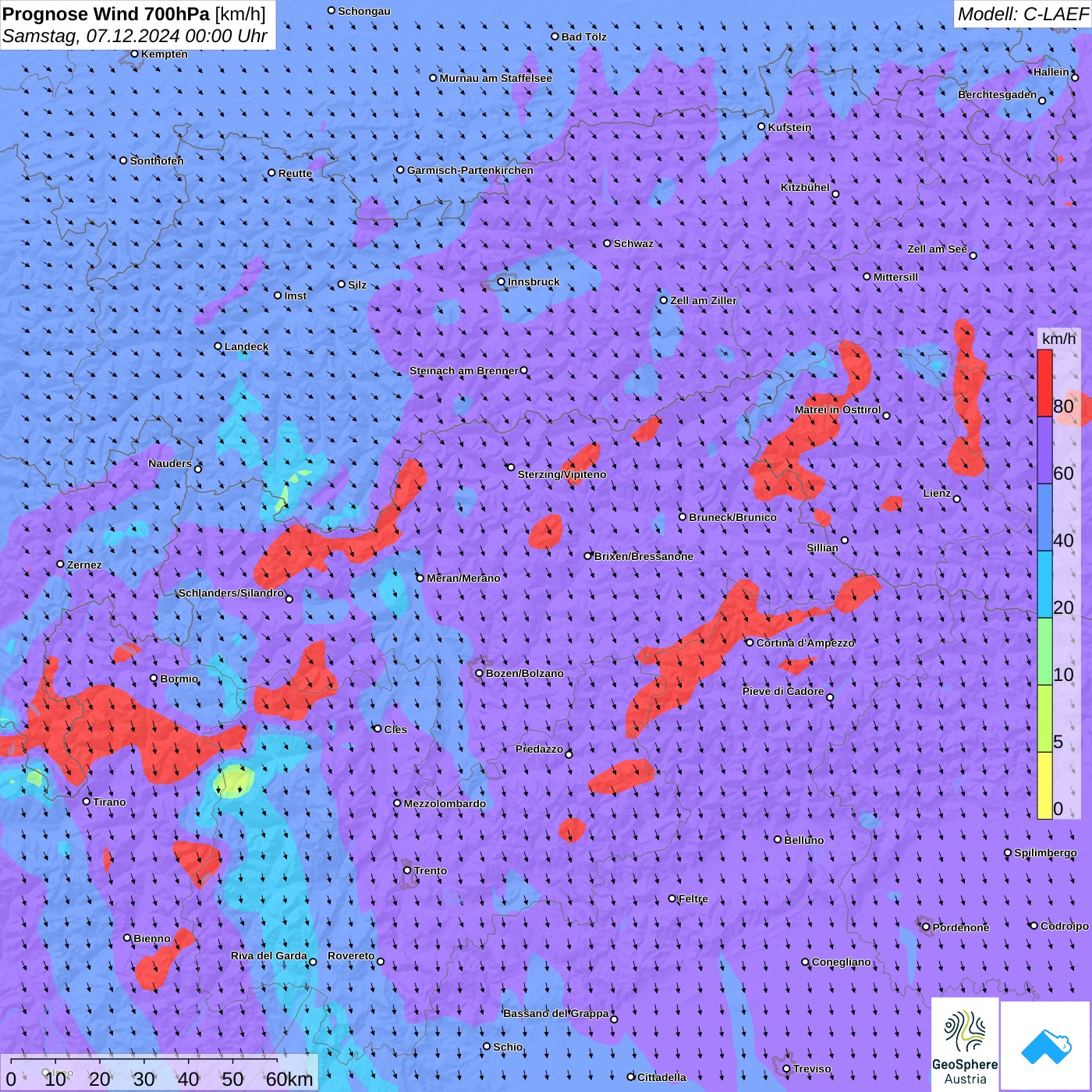
Task: Click the Reutte label
Action: point(295,173)
